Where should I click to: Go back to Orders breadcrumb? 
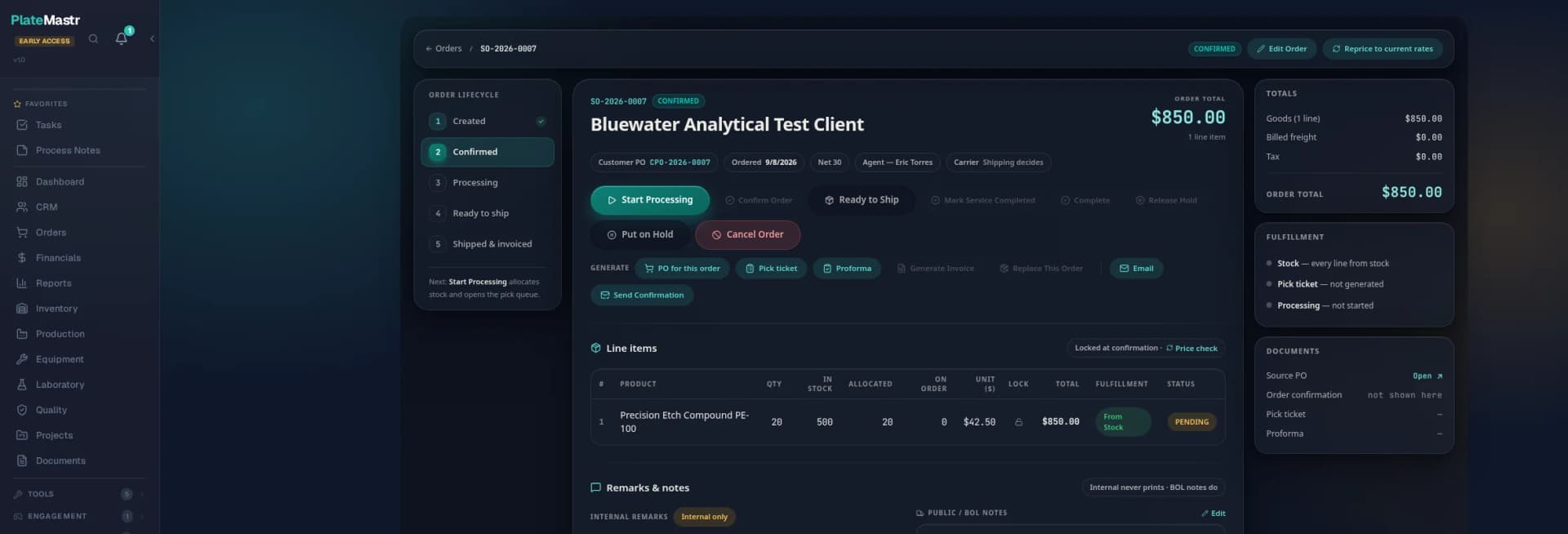[443, 48]
